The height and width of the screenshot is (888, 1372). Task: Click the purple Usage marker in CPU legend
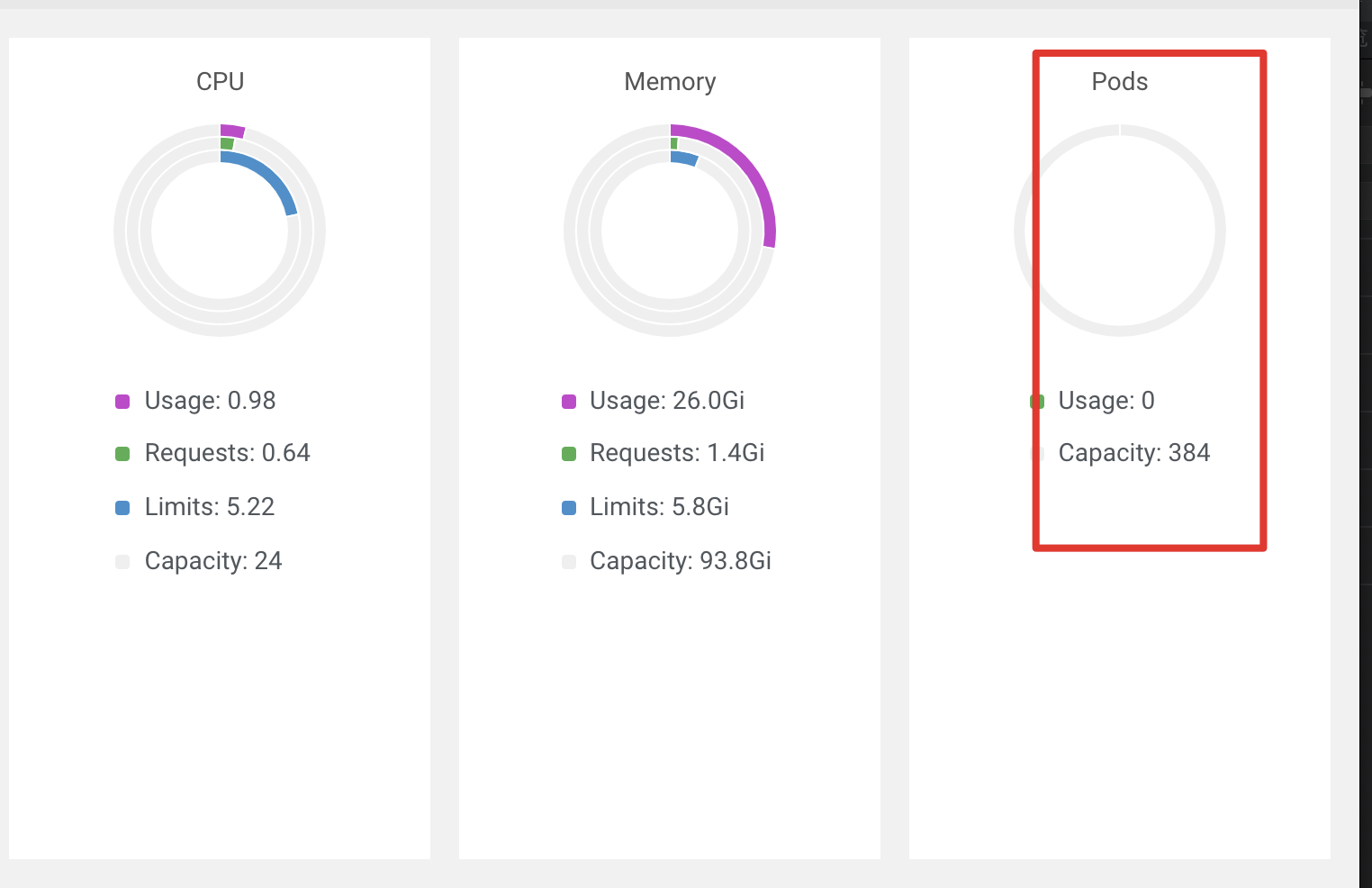pyautogui.click(x=123, y=401)
